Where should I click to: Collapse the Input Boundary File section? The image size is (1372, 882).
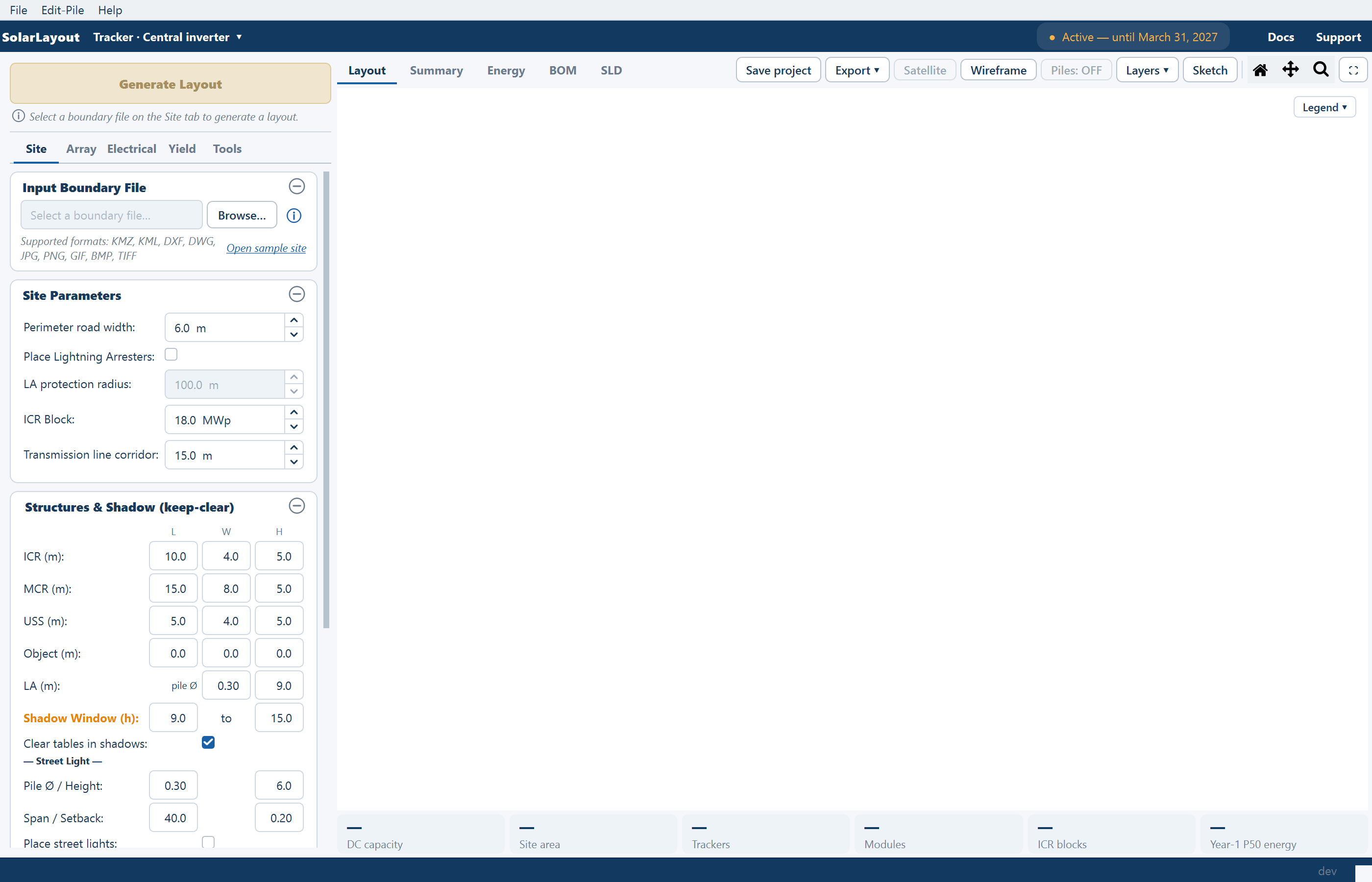pyautogui.click(x=296, y=186)
